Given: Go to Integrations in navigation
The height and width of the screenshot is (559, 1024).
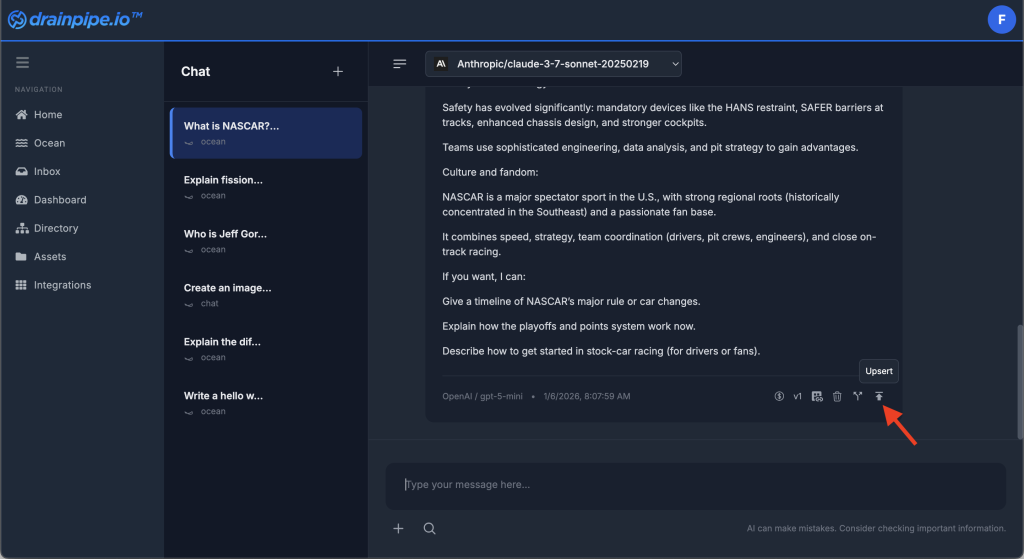Looking at the screenshot, I should tap(62, 285).
